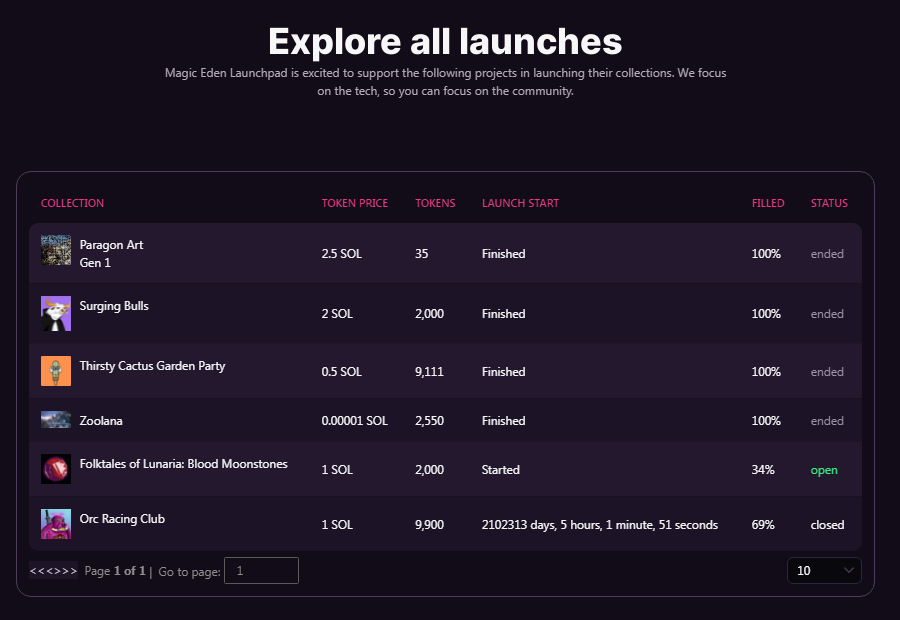The width and height of the screenshot is (900, 620).
Task: Open the Thirsty Cactus Garden Party name
Action: click(152, 366)
